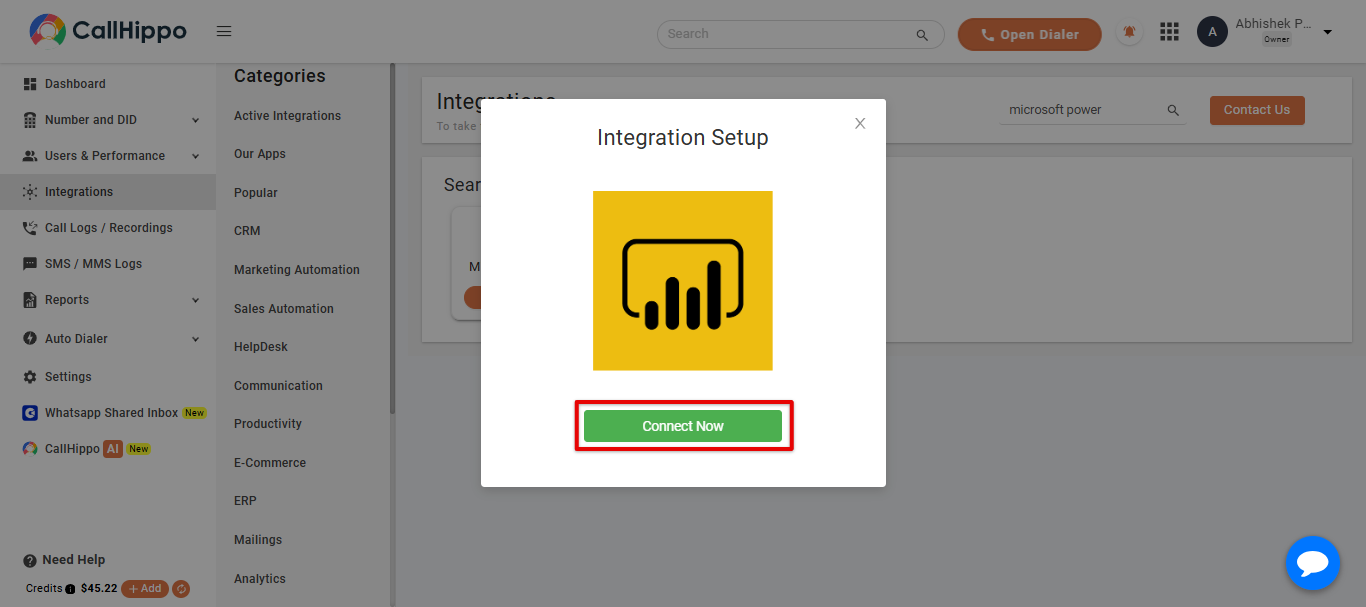Click the Users & Performance icon
This screenshot has width=1366, height=607.
click(x=30, y=156)
